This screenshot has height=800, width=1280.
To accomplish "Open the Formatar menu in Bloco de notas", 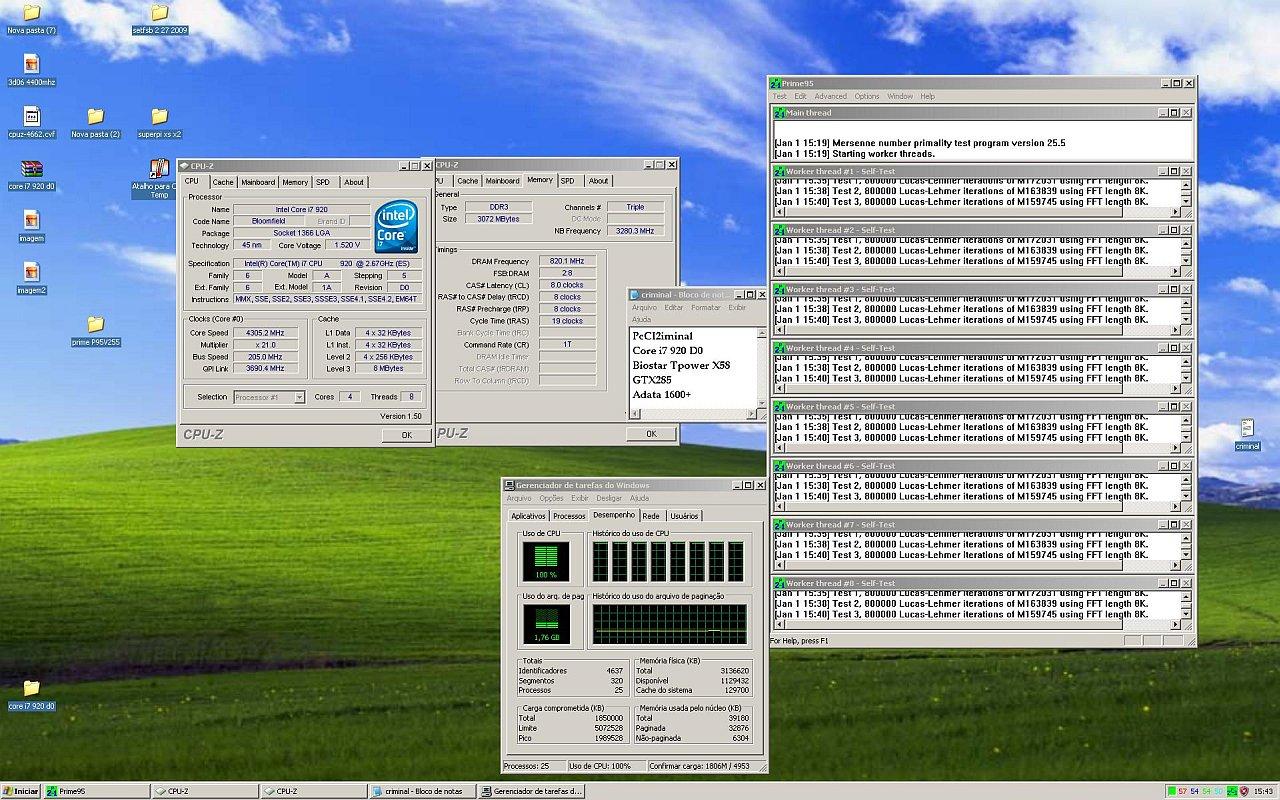I will pos(705,307).
